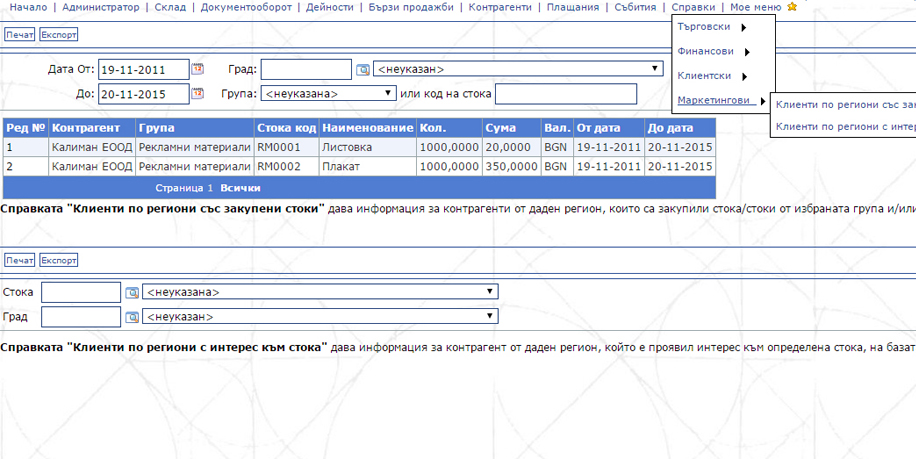Open the lower Град <неуказан> dropdown
Image resolution: width=916 pixels, height=459 pixels.
click(x=320, y=317)
